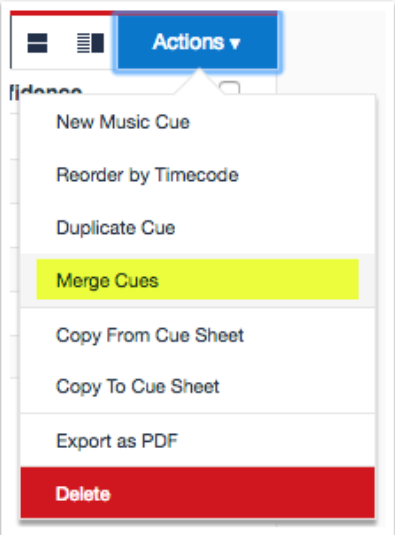Click the word Actions on blue button
Image resolution: width=395 pixels, height=535 pixels.
click(x=189, y=42)
